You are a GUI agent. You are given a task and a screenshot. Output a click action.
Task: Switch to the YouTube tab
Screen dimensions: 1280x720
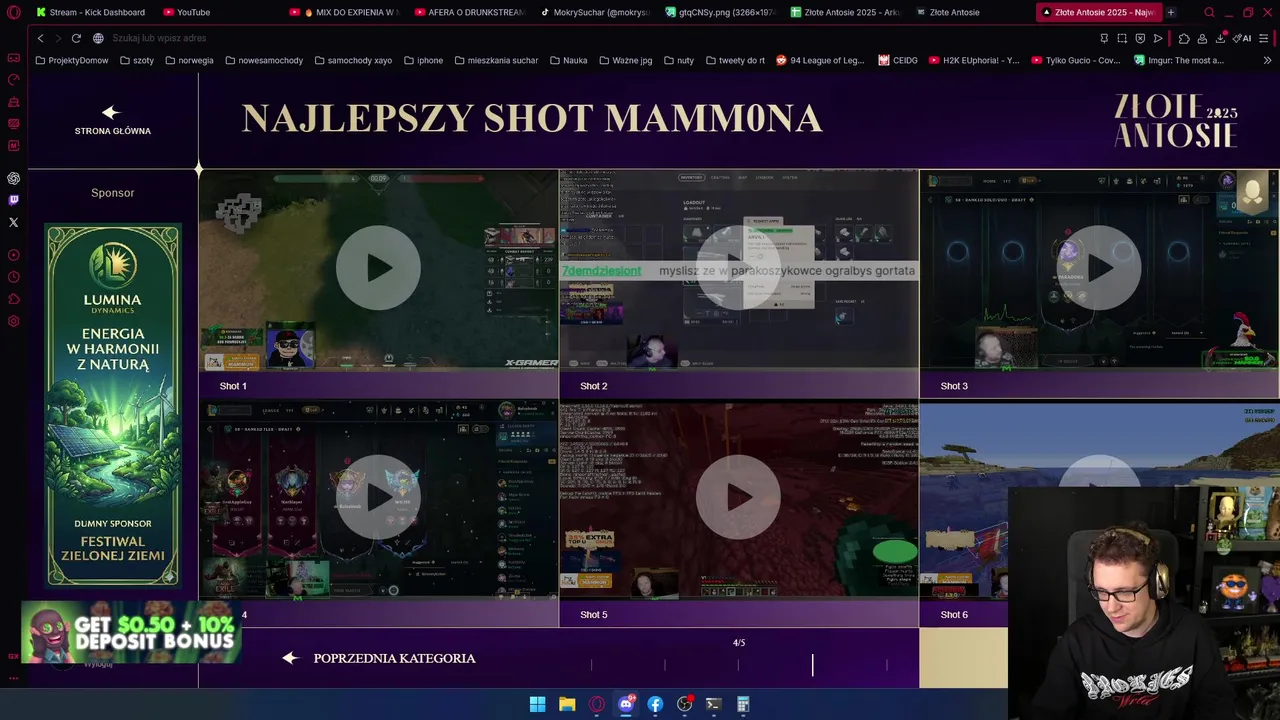pos(186,12)
